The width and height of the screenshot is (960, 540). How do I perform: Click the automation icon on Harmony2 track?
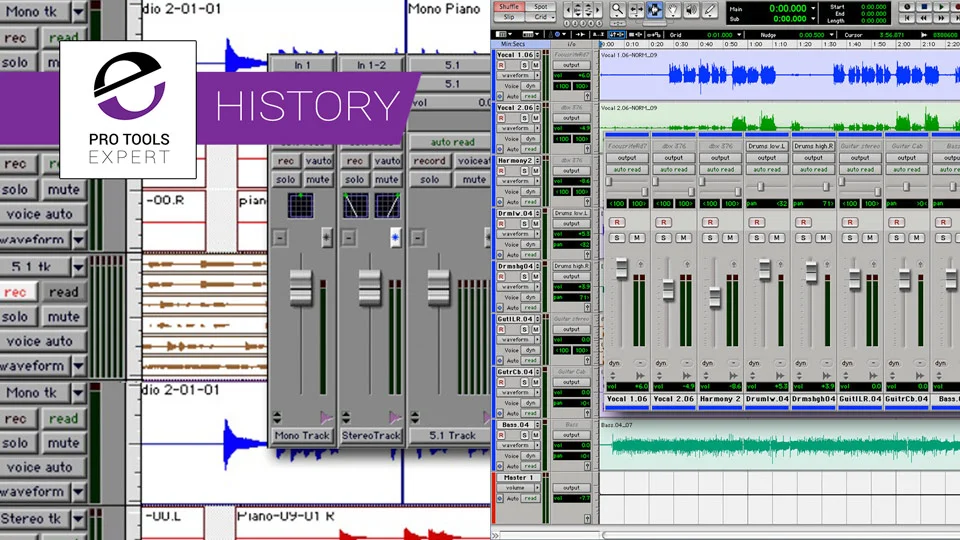click(500, 202)
